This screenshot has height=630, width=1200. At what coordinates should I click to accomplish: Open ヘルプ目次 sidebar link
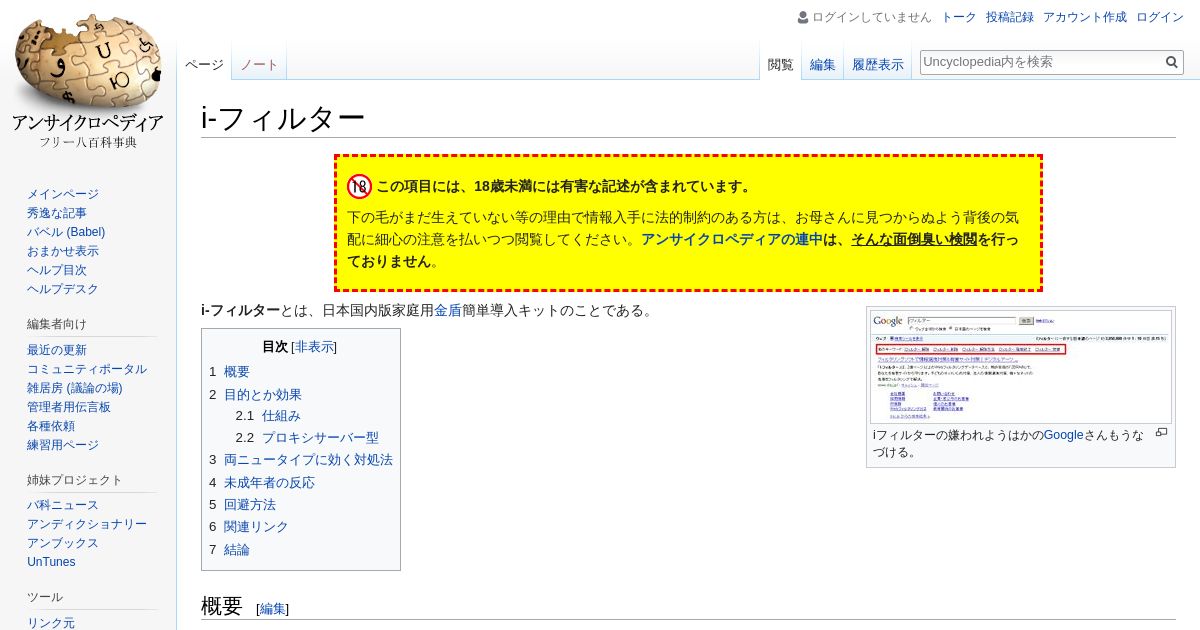click(x=57, y=270)
